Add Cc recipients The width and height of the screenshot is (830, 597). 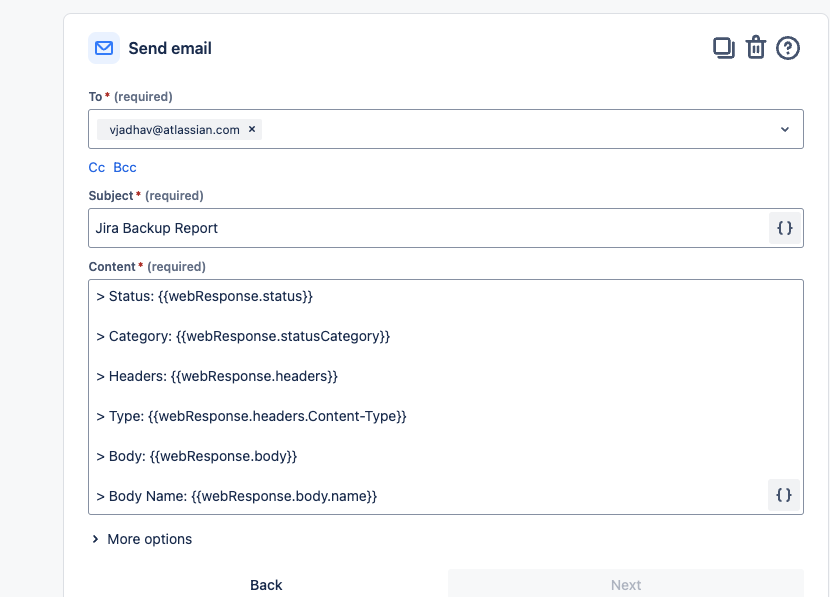click(96, 167)
